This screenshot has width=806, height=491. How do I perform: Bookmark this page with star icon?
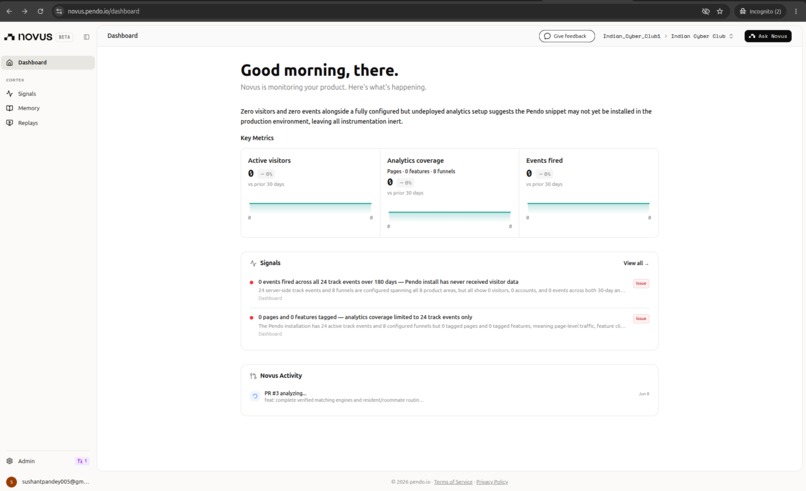pyautogui.click(x=720, y=11)
